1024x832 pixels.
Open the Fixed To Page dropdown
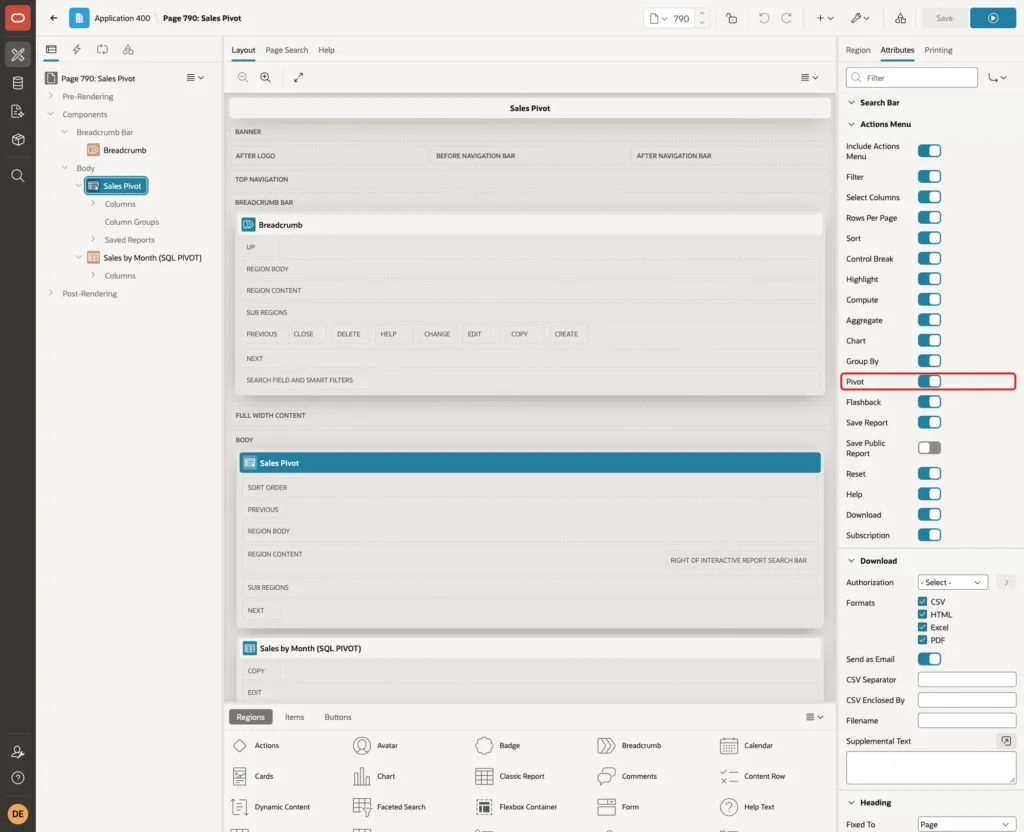coord(966,824)
